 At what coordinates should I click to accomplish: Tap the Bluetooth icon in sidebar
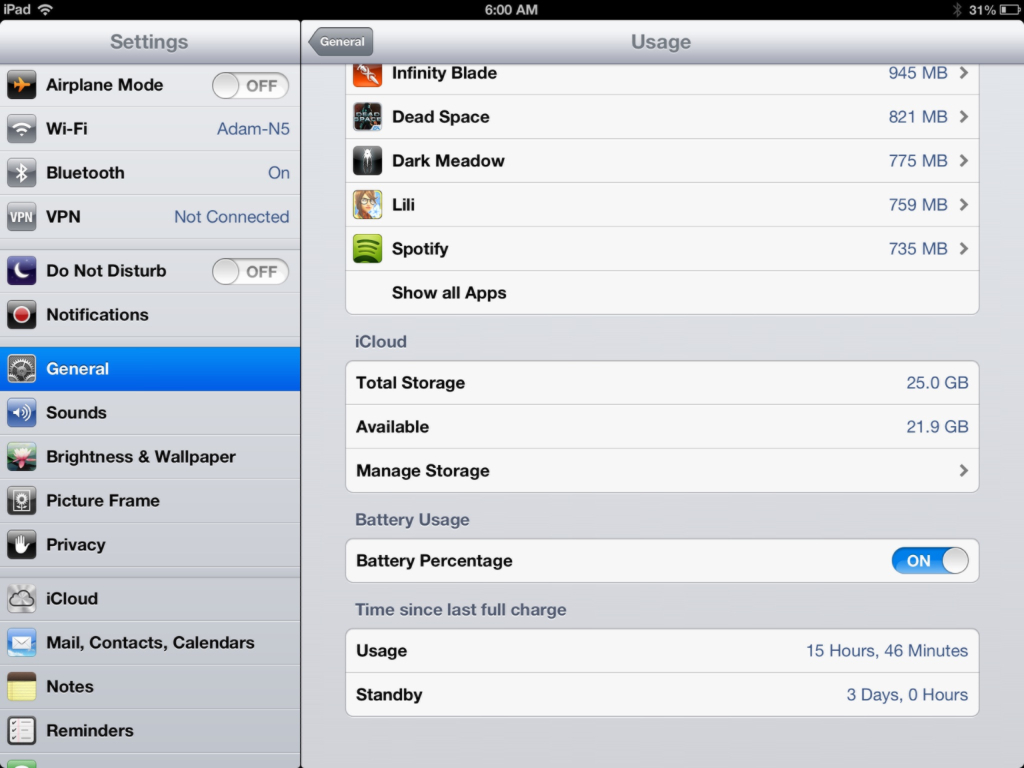point(22,172)
